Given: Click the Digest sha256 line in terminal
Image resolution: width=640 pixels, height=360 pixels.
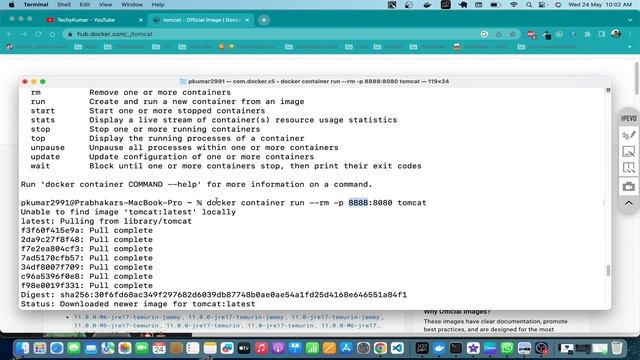Looking at the screenshot, I should pos(214,295).
